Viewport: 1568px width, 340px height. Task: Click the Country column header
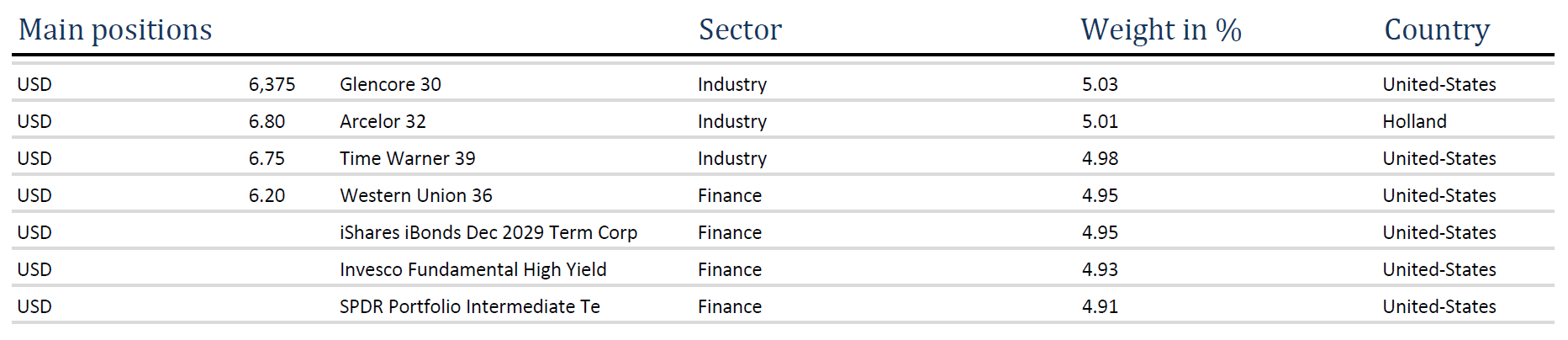click(1437, 29)
